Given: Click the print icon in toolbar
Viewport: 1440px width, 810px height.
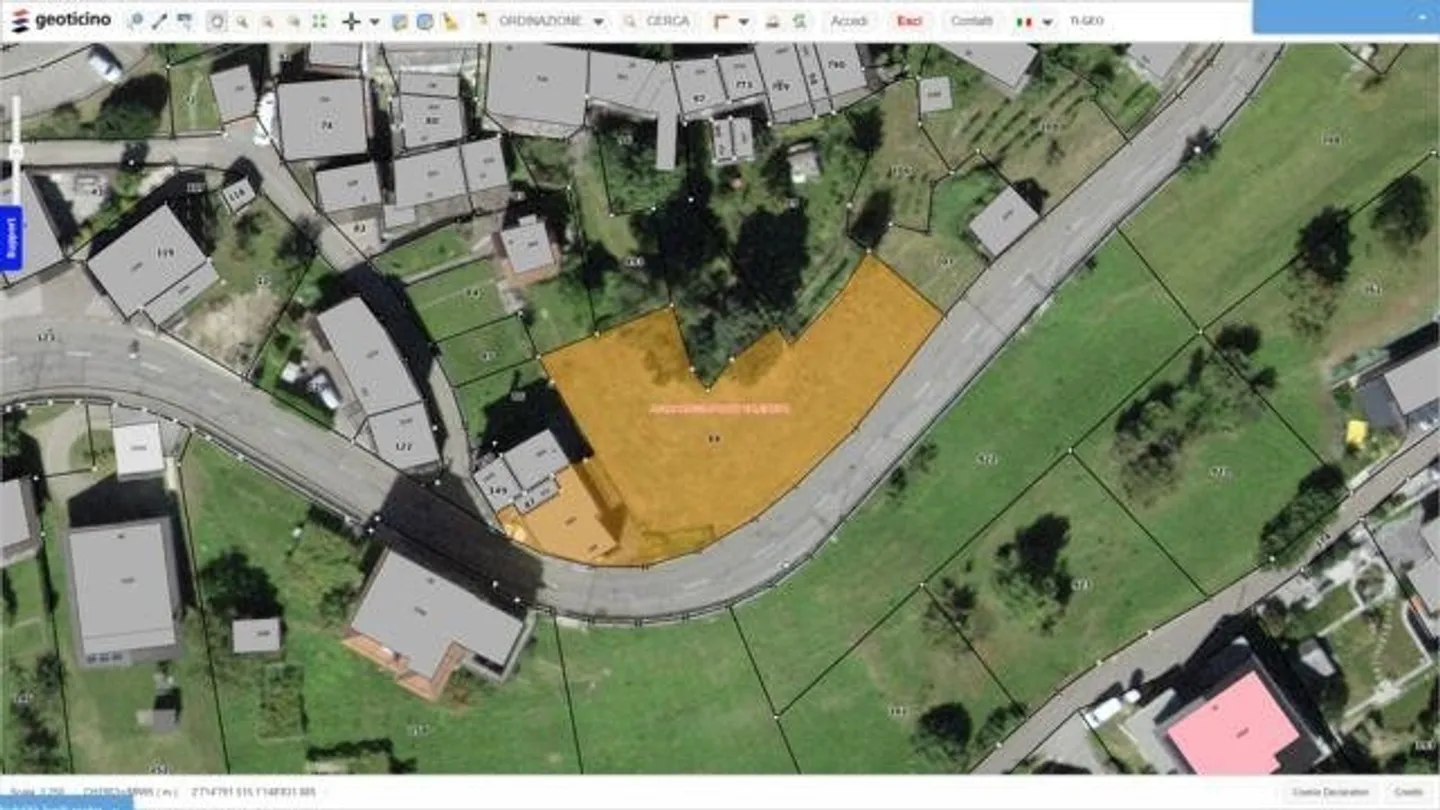Looking at the screenshot, I should coord(773,21).
